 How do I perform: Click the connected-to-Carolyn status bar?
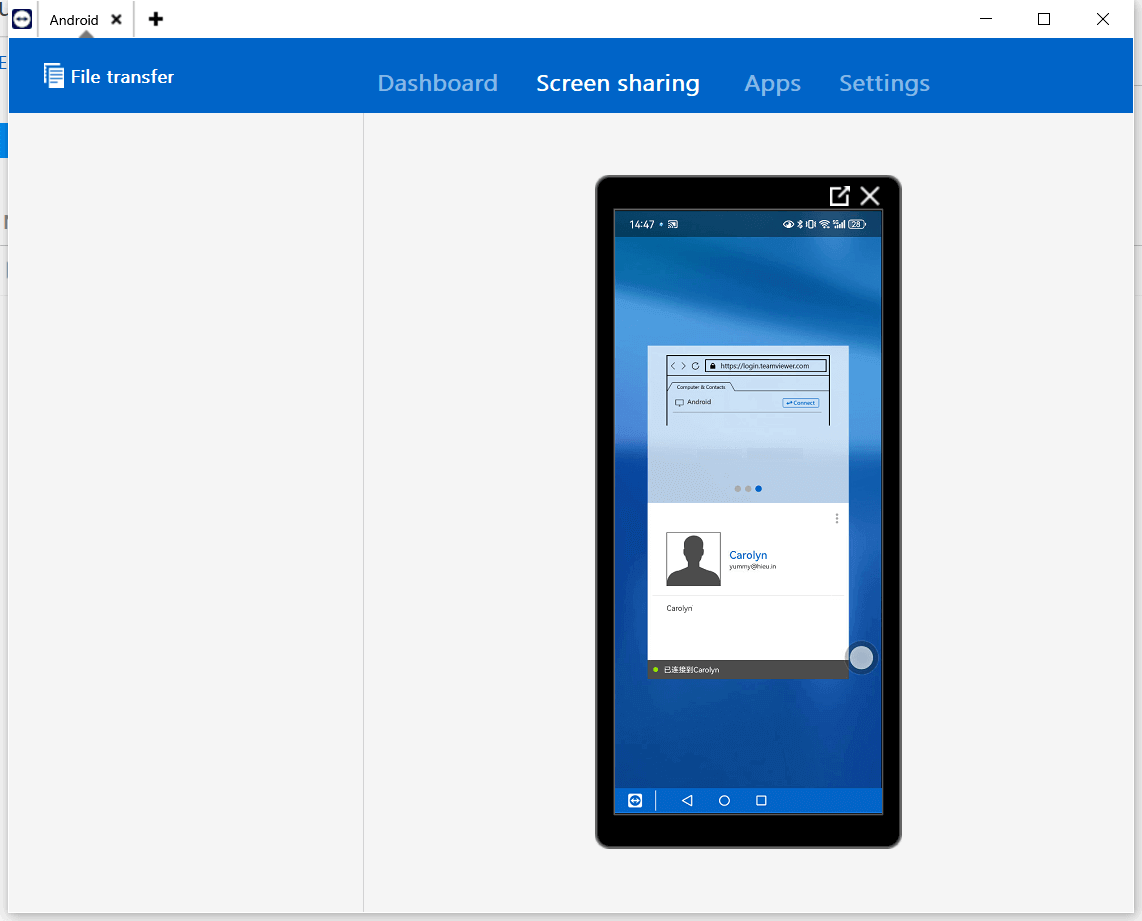(x=748, y=670)
